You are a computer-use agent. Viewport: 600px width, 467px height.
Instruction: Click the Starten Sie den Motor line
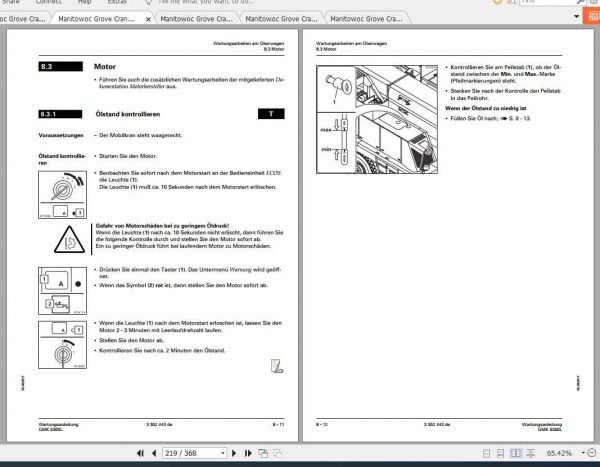click(128, 156)
